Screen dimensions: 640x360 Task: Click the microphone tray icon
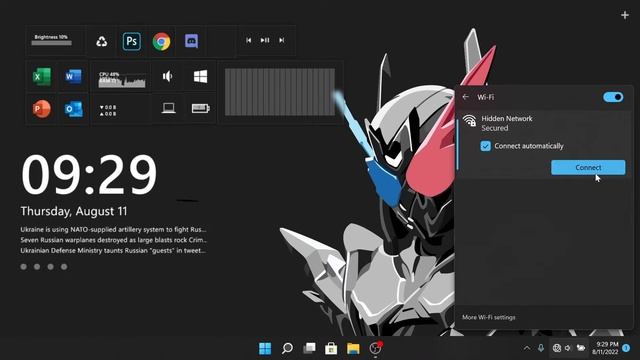[x=541, y=348]
